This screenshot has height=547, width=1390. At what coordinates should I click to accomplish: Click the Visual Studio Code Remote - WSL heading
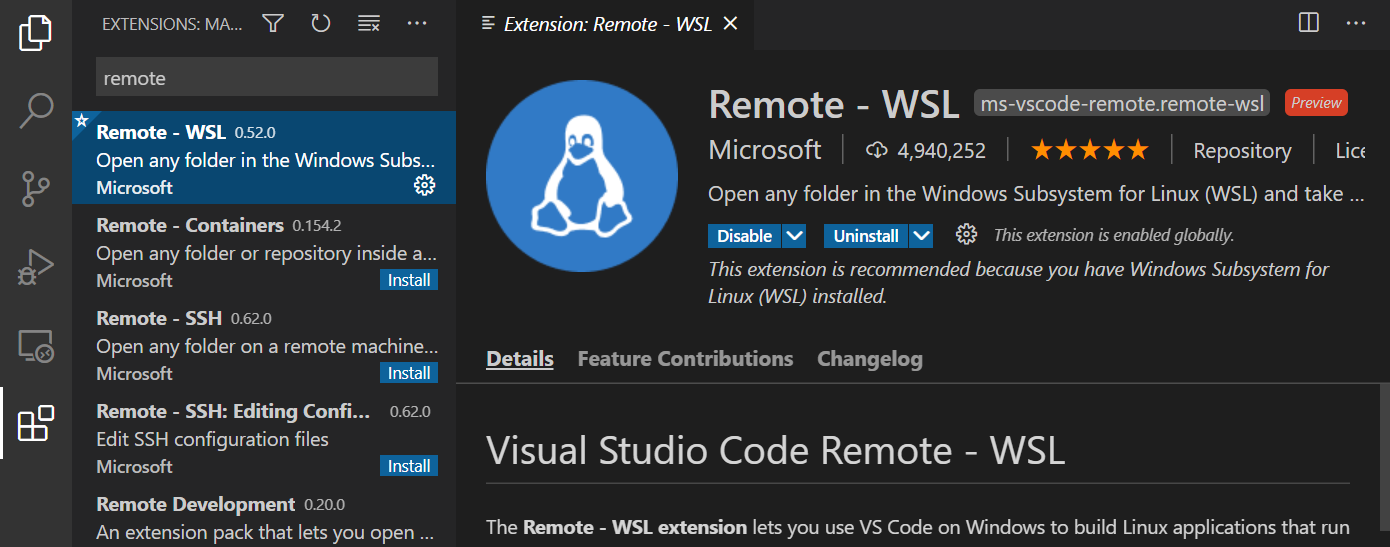click(776, 450)
